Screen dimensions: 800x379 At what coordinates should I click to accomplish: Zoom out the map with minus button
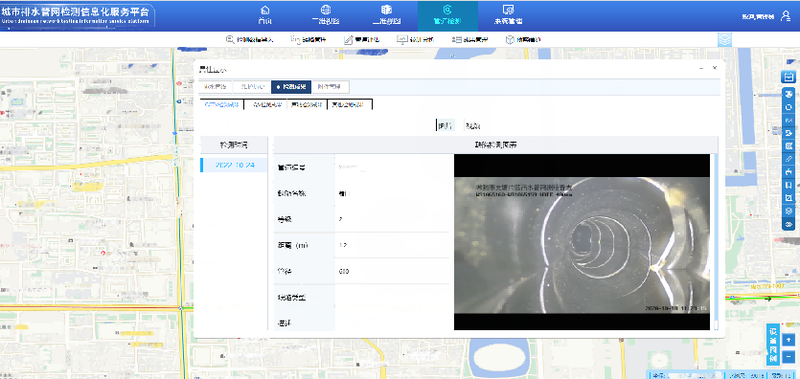tap(789, 356)
